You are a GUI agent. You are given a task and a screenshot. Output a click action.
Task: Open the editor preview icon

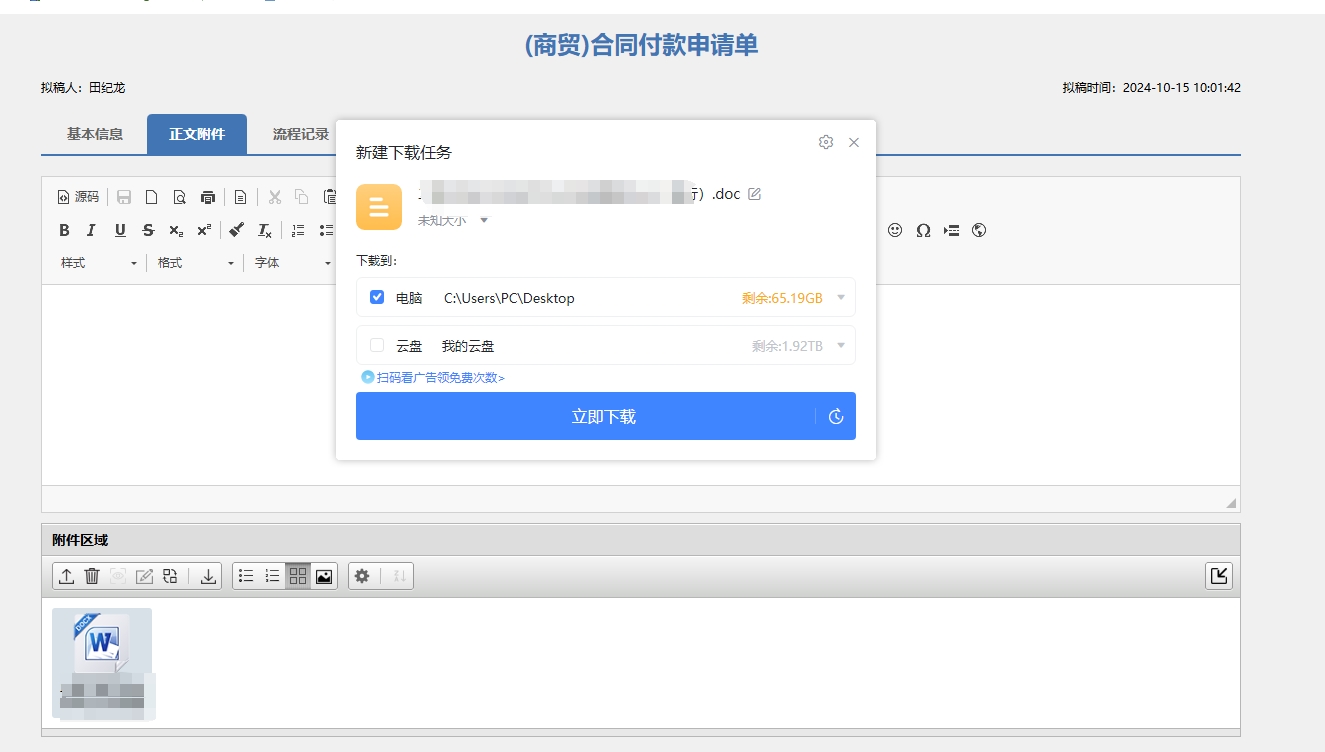(180, 197)
